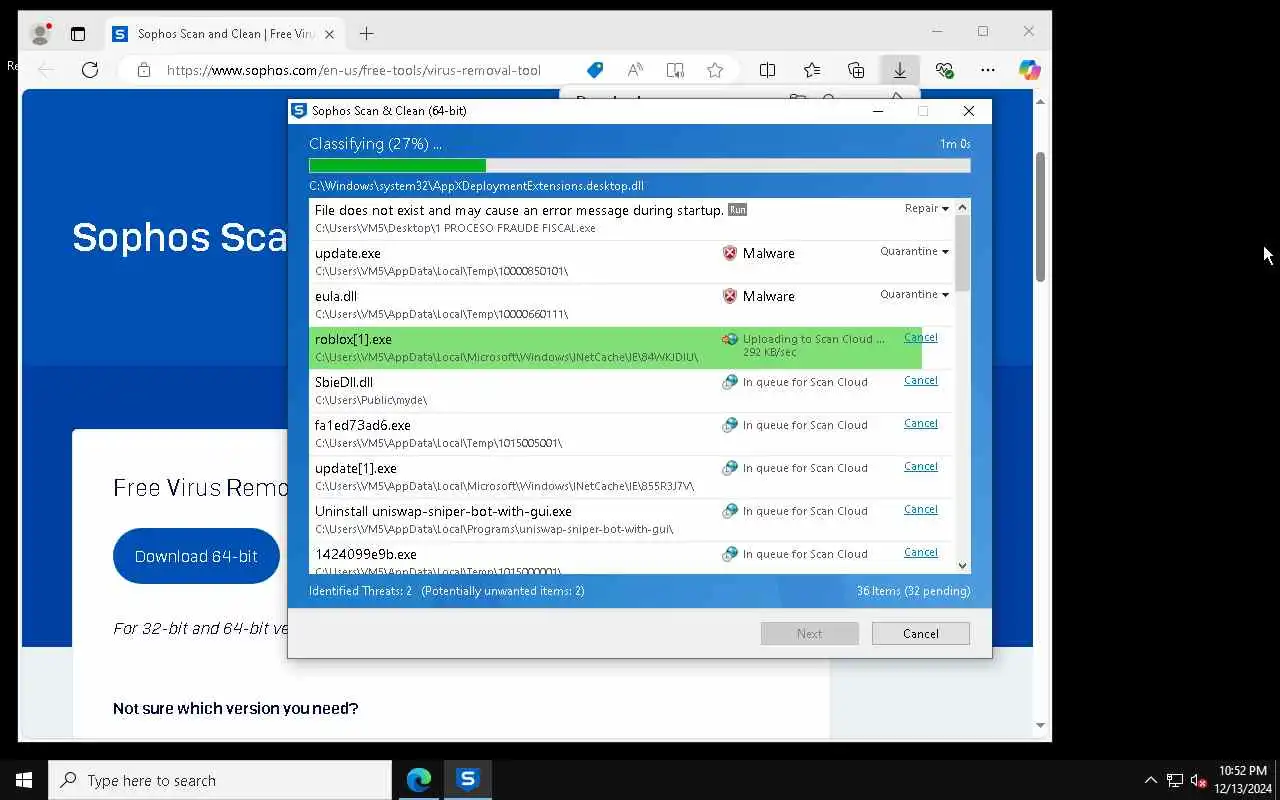Image resolution: width=1280 pixels, height=800 pixels.
Task: Open Quarantine dropdown for eula.dll
Action: (914, 295)
